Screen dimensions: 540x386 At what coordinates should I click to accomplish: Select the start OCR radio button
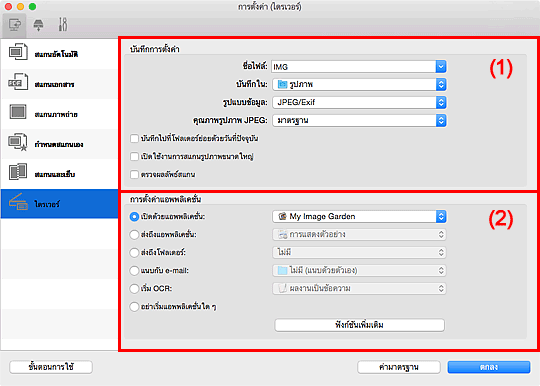[x=134, y=288]
